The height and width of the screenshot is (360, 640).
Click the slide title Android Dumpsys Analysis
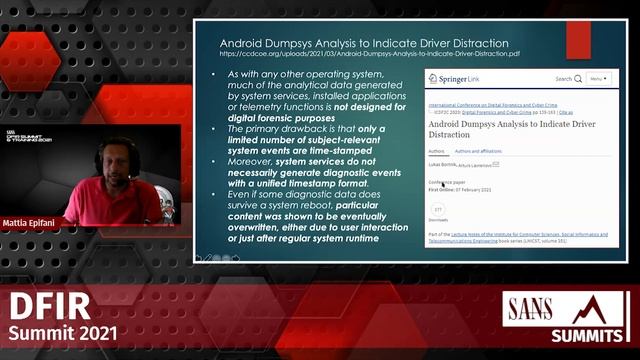[x=364, y=43]
